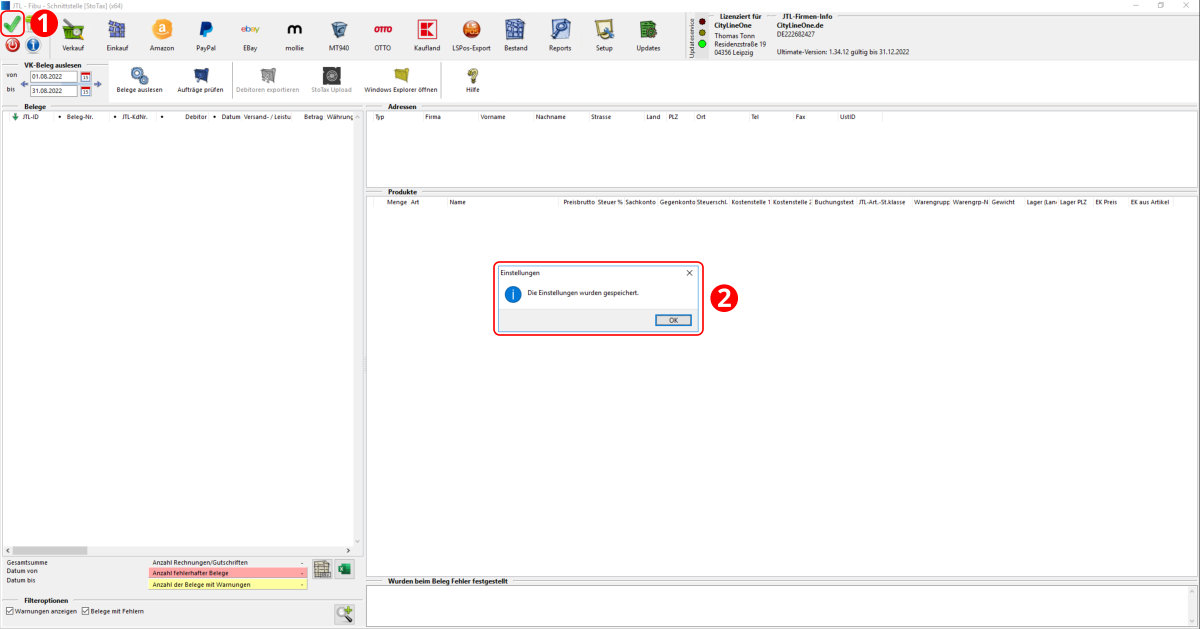Toggle the Warnungen anzeigen checkbox
This screenshot has width=1200, height=629.
point(10,611)
